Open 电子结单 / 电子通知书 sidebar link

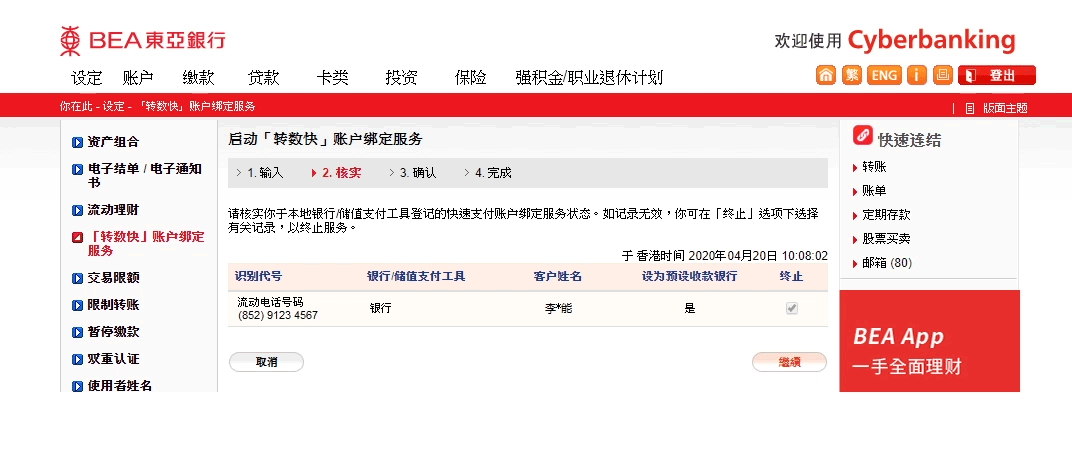144,176
